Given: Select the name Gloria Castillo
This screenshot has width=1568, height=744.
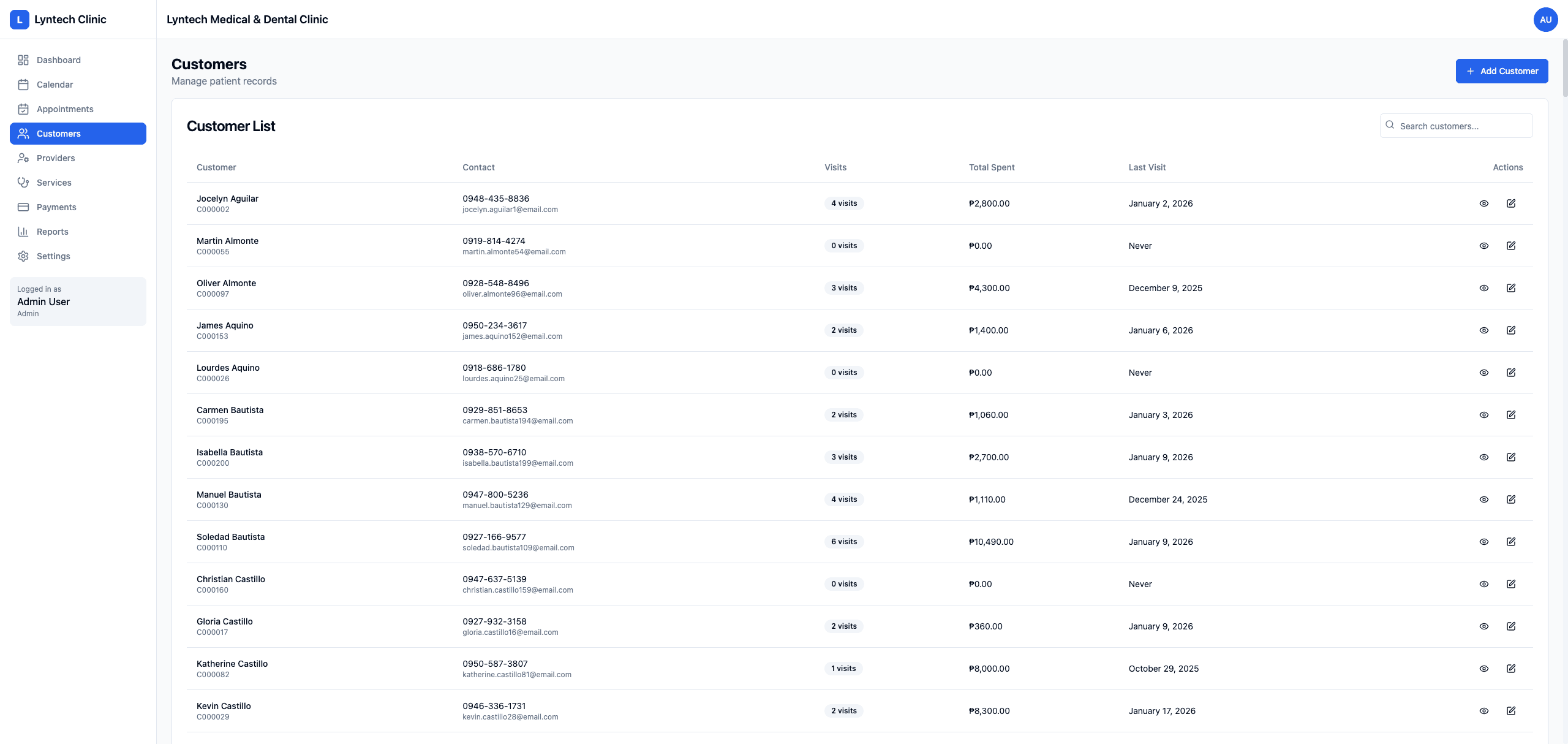Looking at the screenshot, I should coord(225,621).
